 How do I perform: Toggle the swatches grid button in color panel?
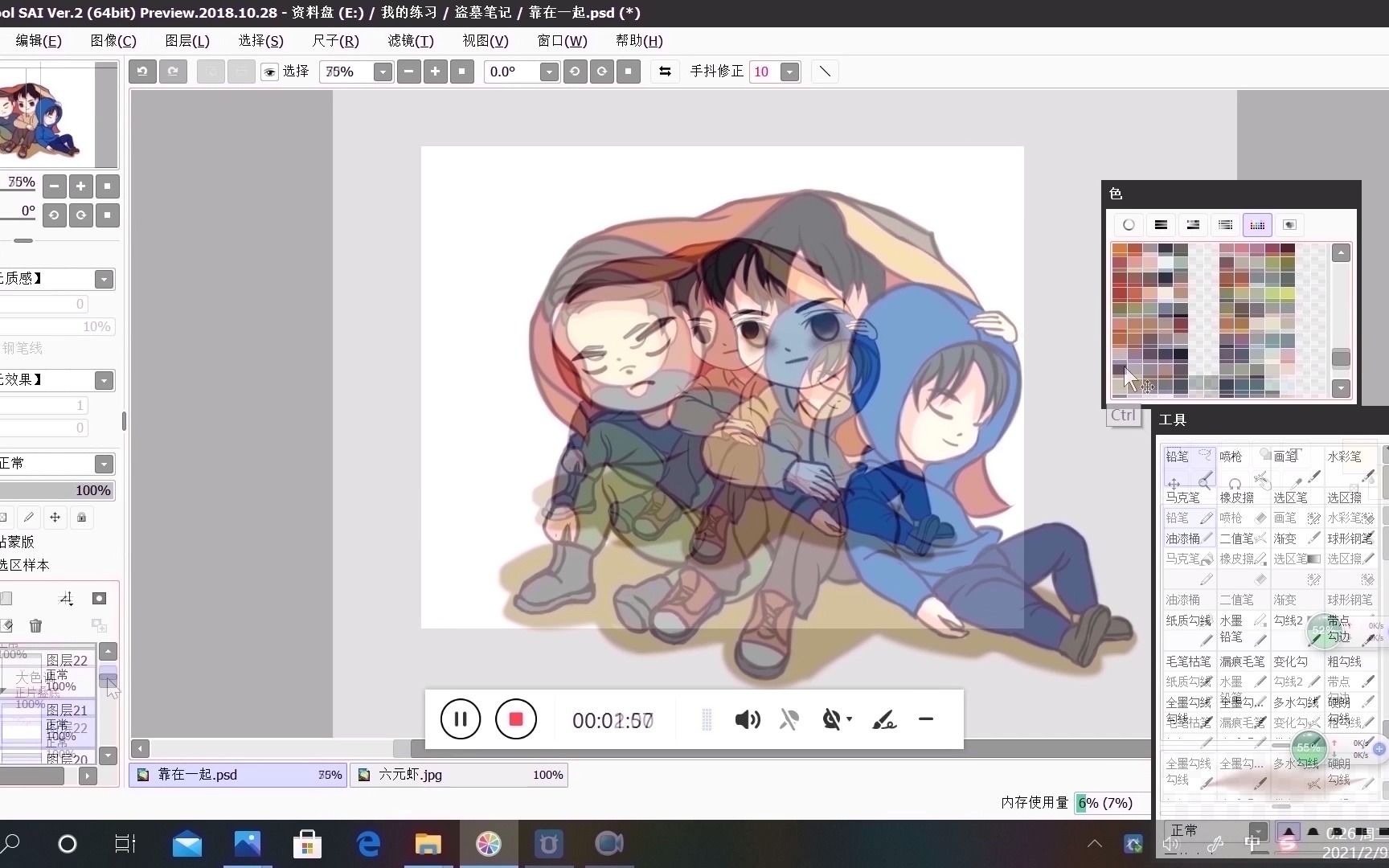1257,225
